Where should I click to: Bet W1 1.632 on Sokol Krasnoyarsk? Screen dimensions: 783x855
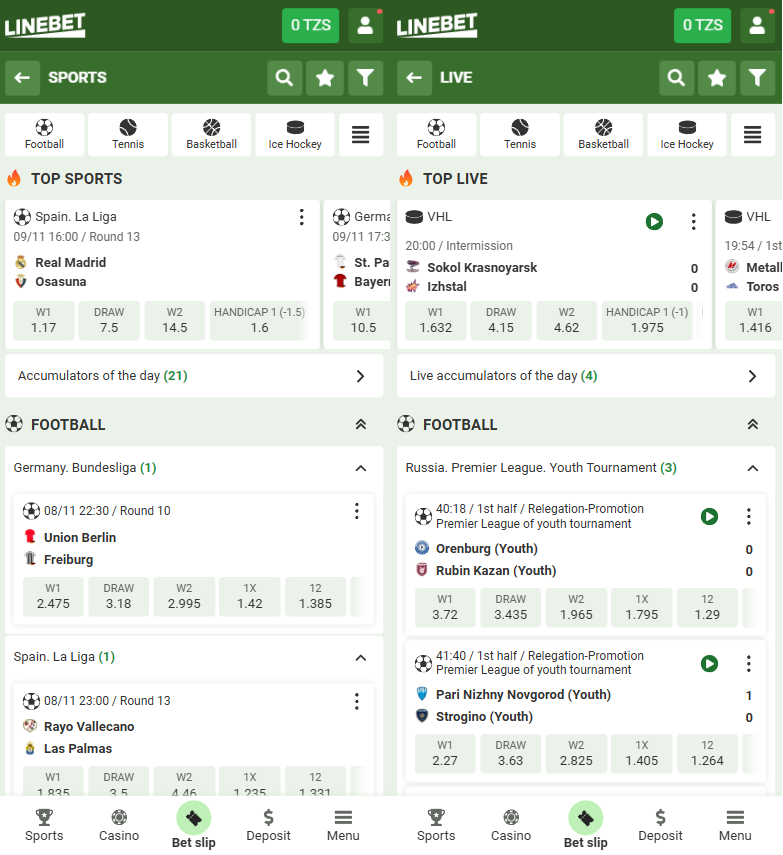pyautogui.click(x=436, y=321)
